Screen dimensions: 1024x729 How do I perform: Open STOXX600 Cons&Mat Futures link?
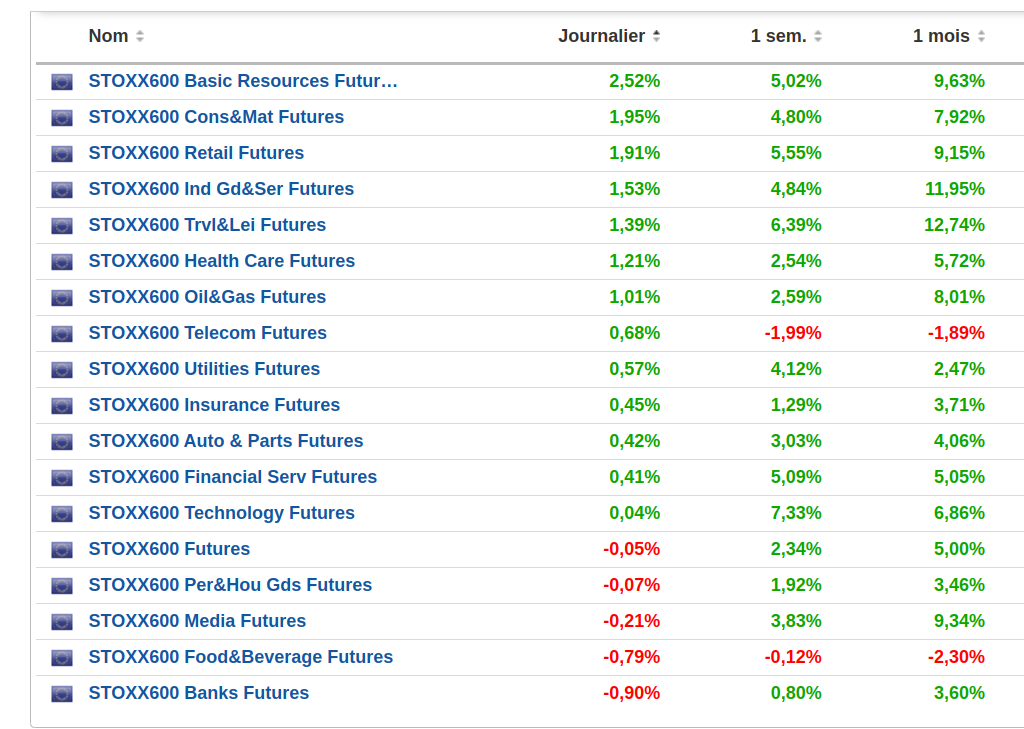click(x=216, y=117)
